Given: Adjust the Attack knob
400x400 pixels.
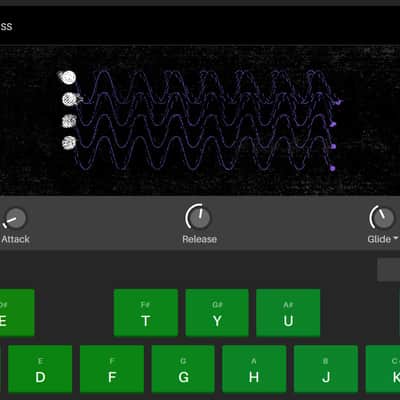Looking at the screenshot, I should tap(15, 218).
